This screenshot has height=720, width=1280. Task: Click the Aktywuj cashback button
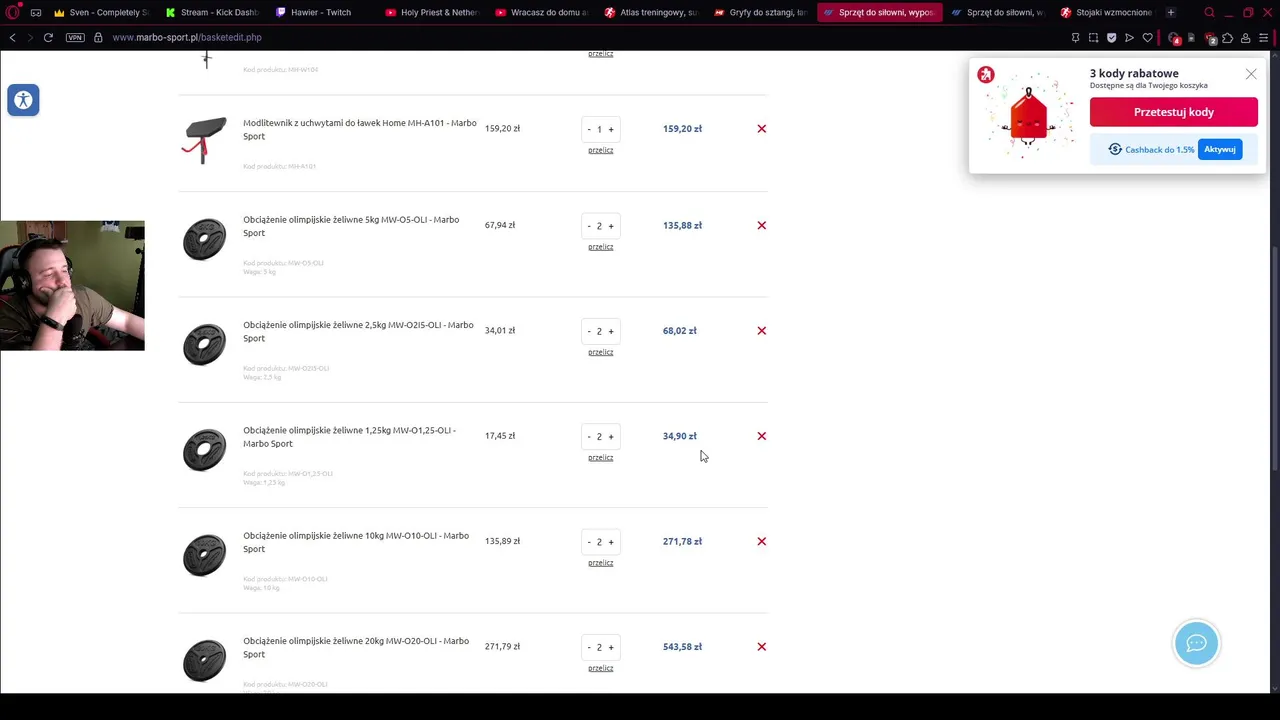tap(1220, 149)
